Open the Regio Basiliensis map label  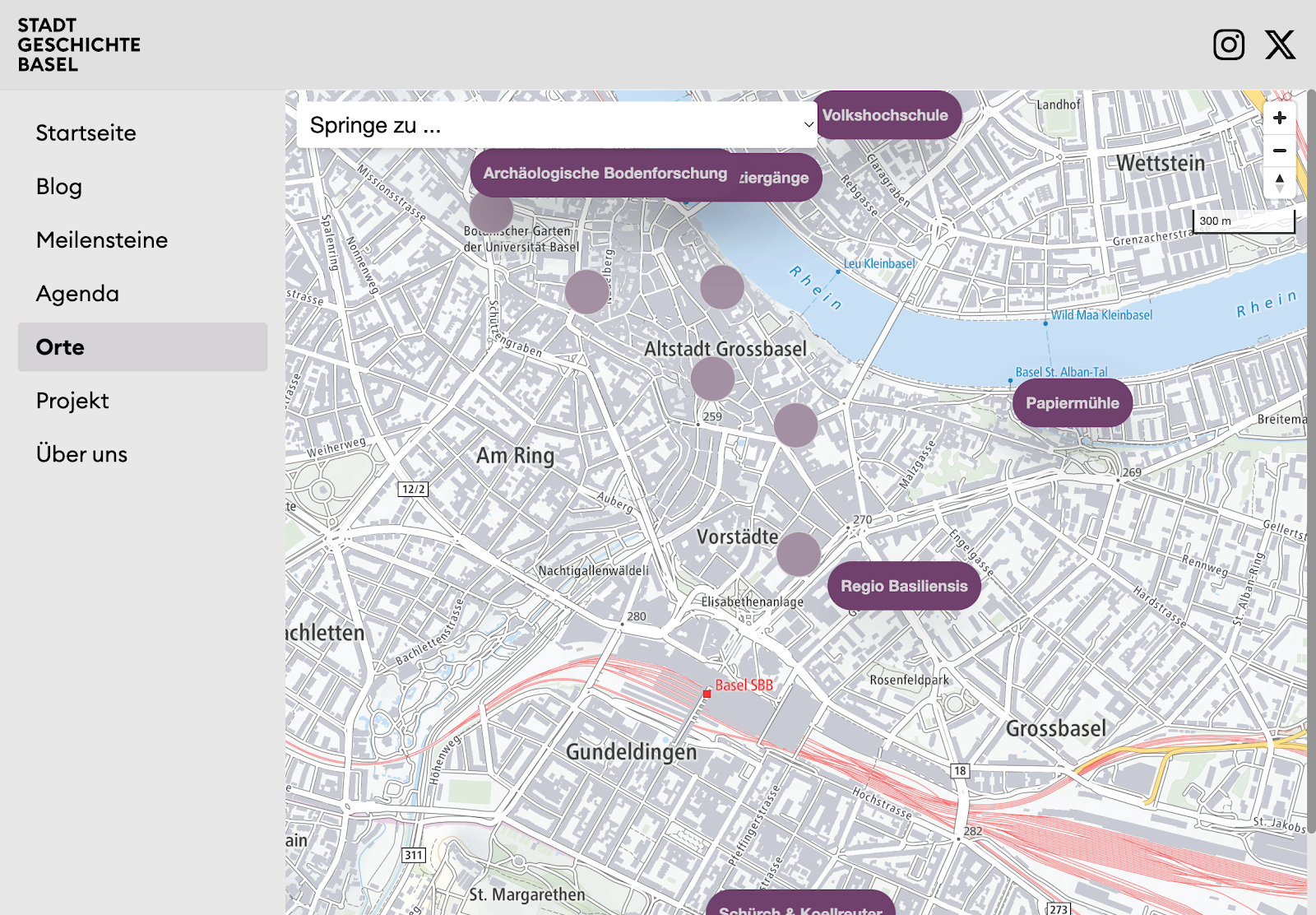[x=903, y=586]
